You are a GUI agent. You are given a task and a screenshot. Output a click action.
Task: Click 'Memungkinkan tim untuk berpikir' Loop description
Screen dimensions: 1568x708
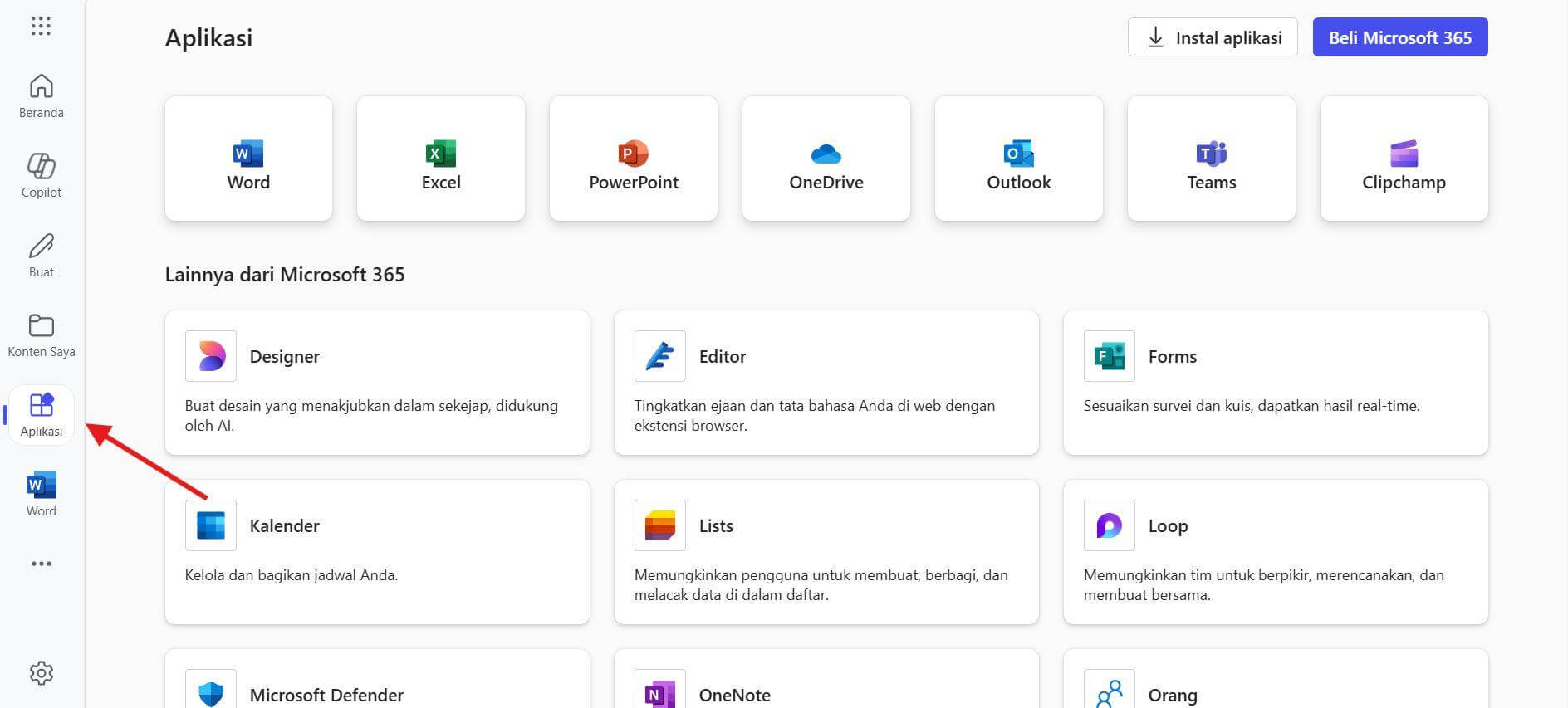(1263, 585)
